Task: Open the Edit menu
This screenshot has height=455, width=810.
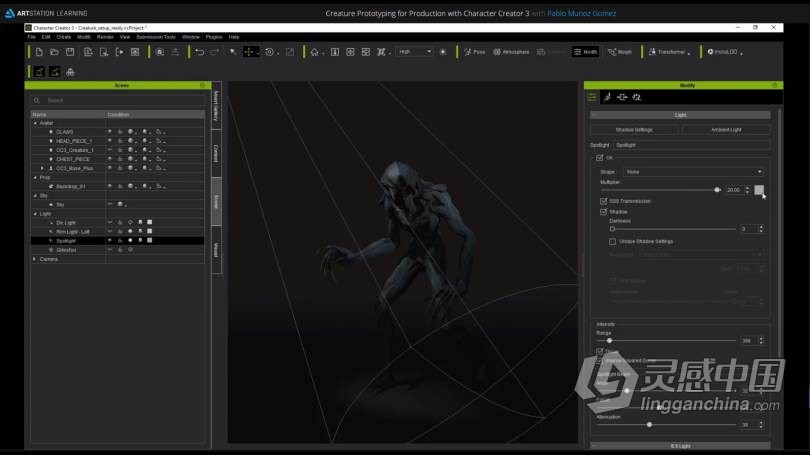Action: tap(46, 37)
